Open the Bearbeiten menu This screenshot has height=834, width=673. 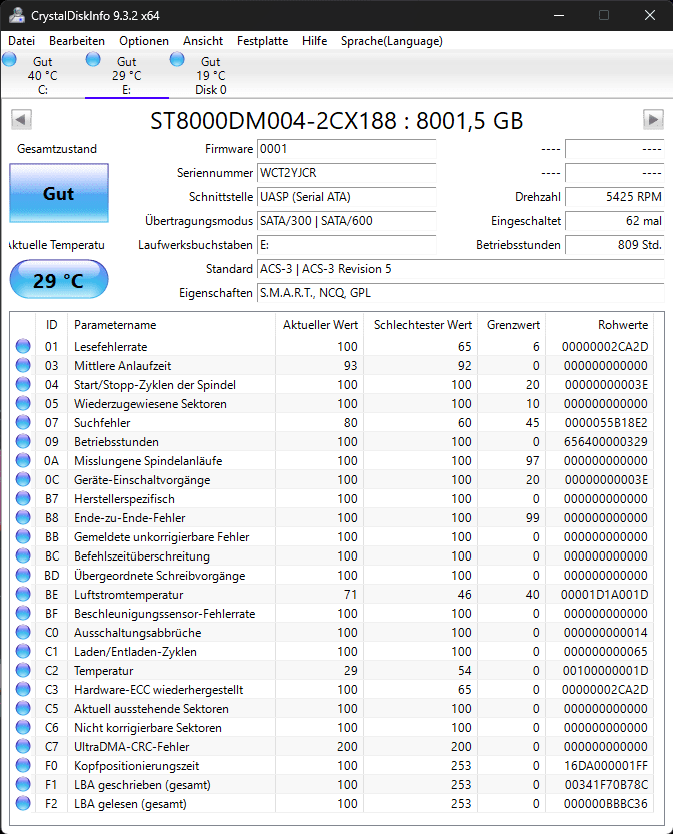[77, 41]
